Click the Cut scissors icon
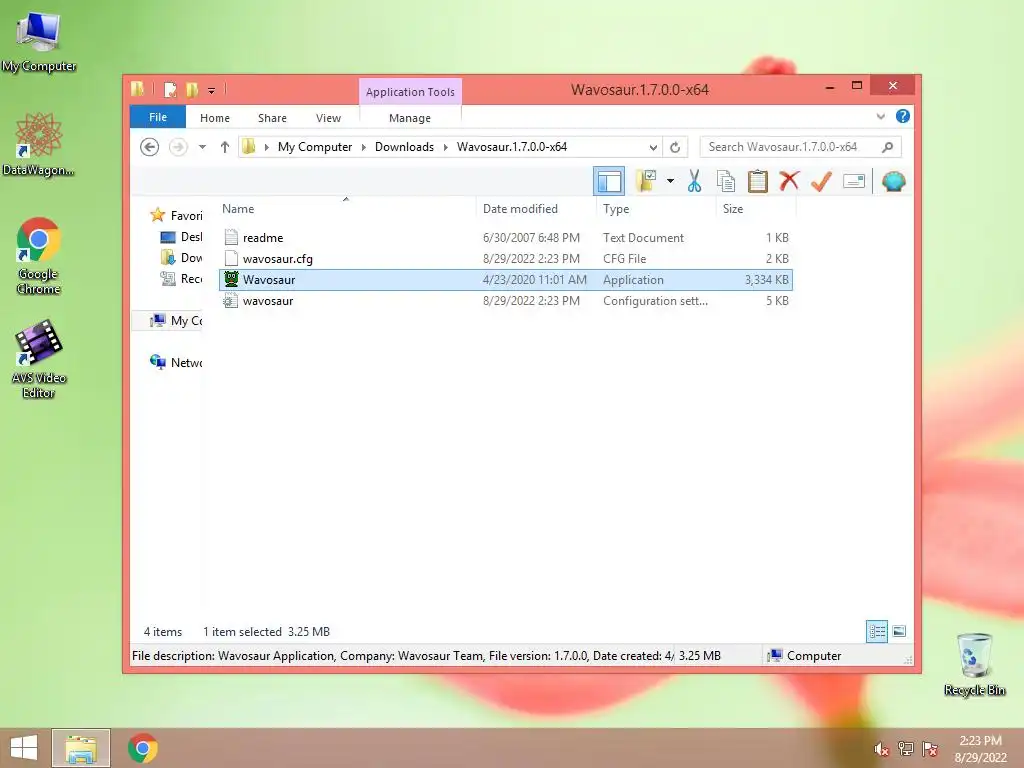 [x=694, y=181]
